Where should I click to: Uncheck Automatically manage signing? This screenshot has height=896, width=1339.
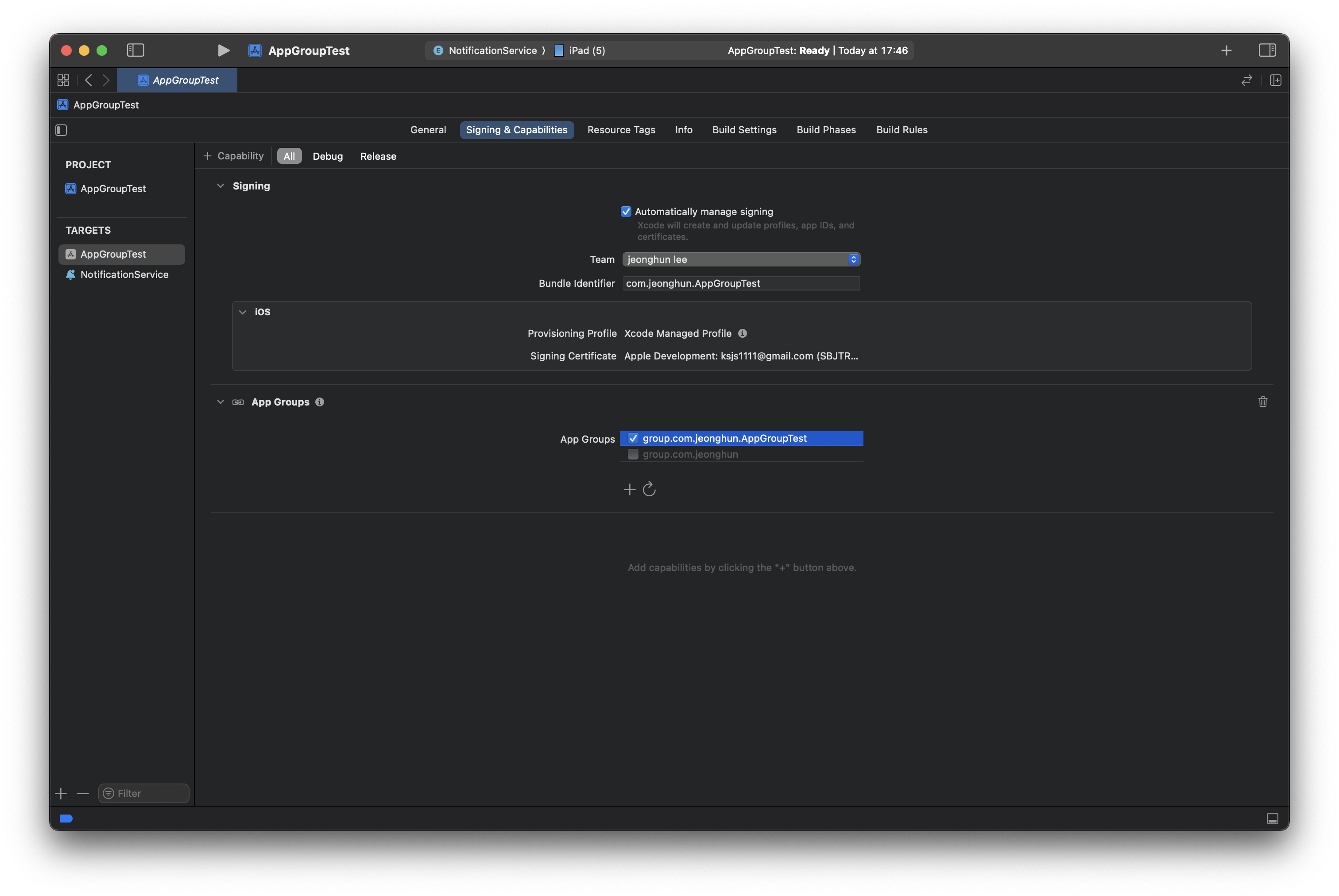click(x=626, y=212)
